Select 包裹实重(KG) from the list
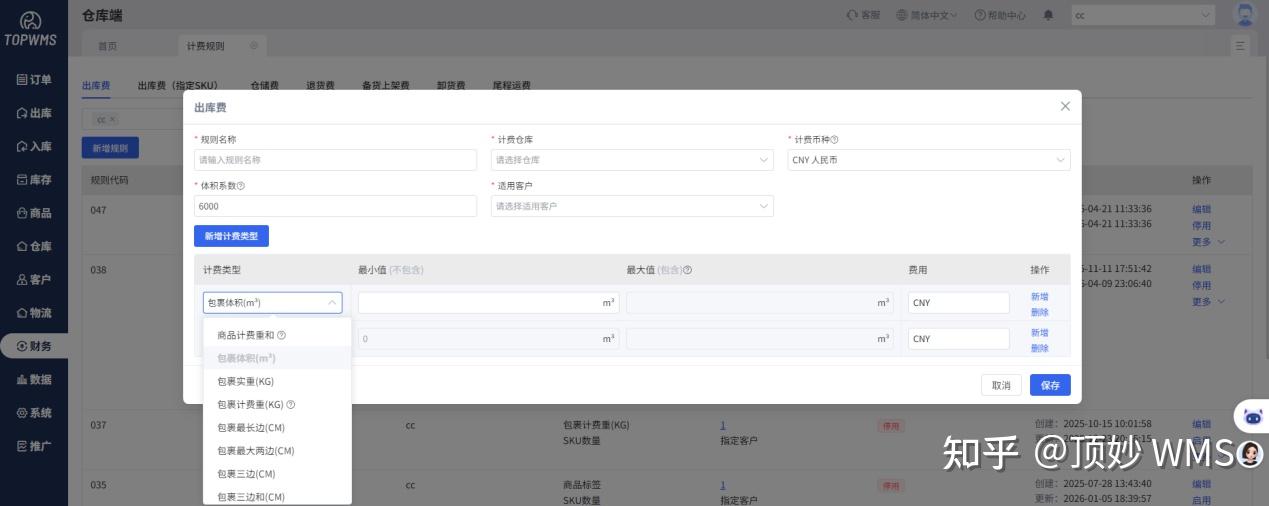 pos(277,381)
